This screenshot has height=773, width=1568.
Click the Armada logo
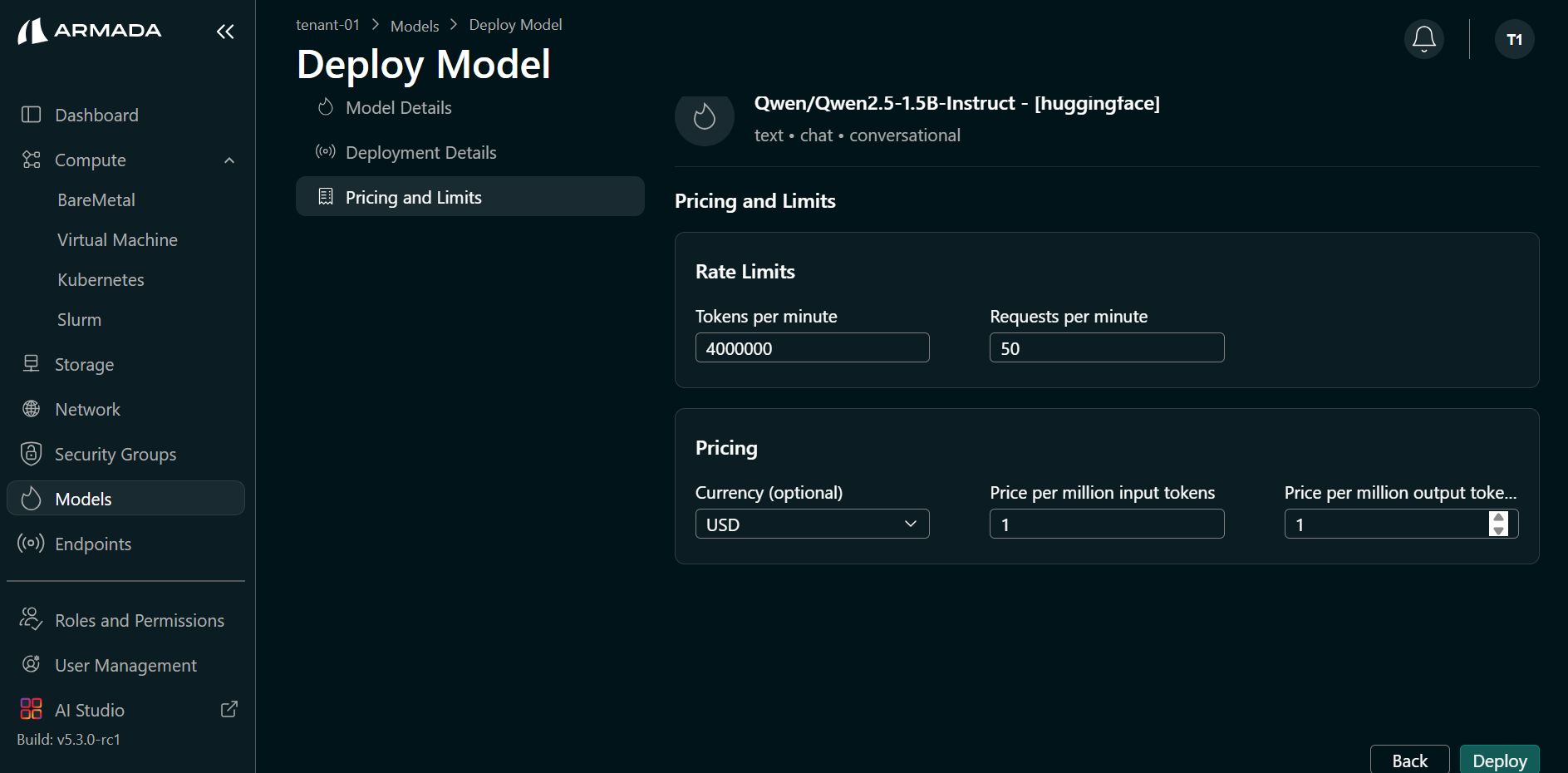pos(89,31)
